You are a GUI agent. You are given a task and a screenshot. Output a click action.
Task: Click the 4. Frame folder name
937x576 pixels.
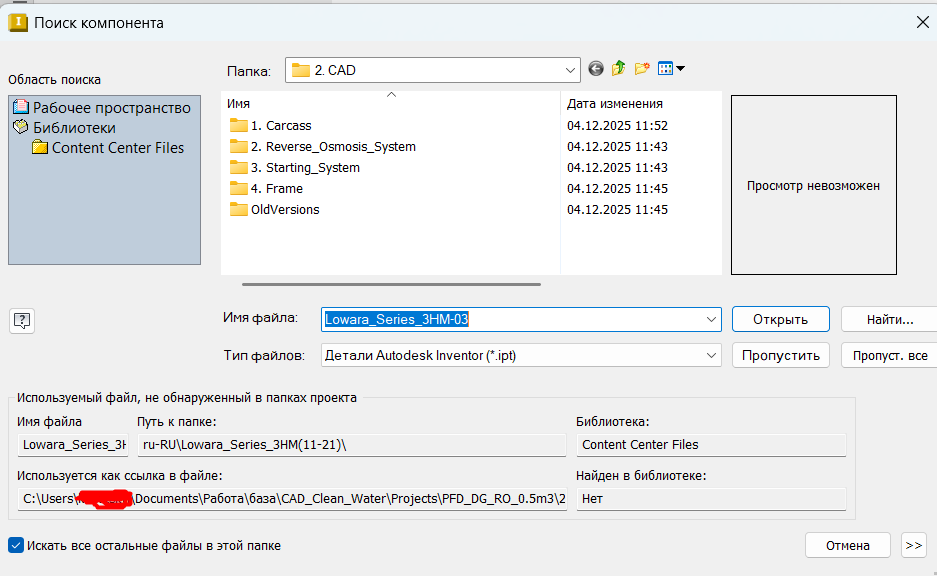click(277, 188)
